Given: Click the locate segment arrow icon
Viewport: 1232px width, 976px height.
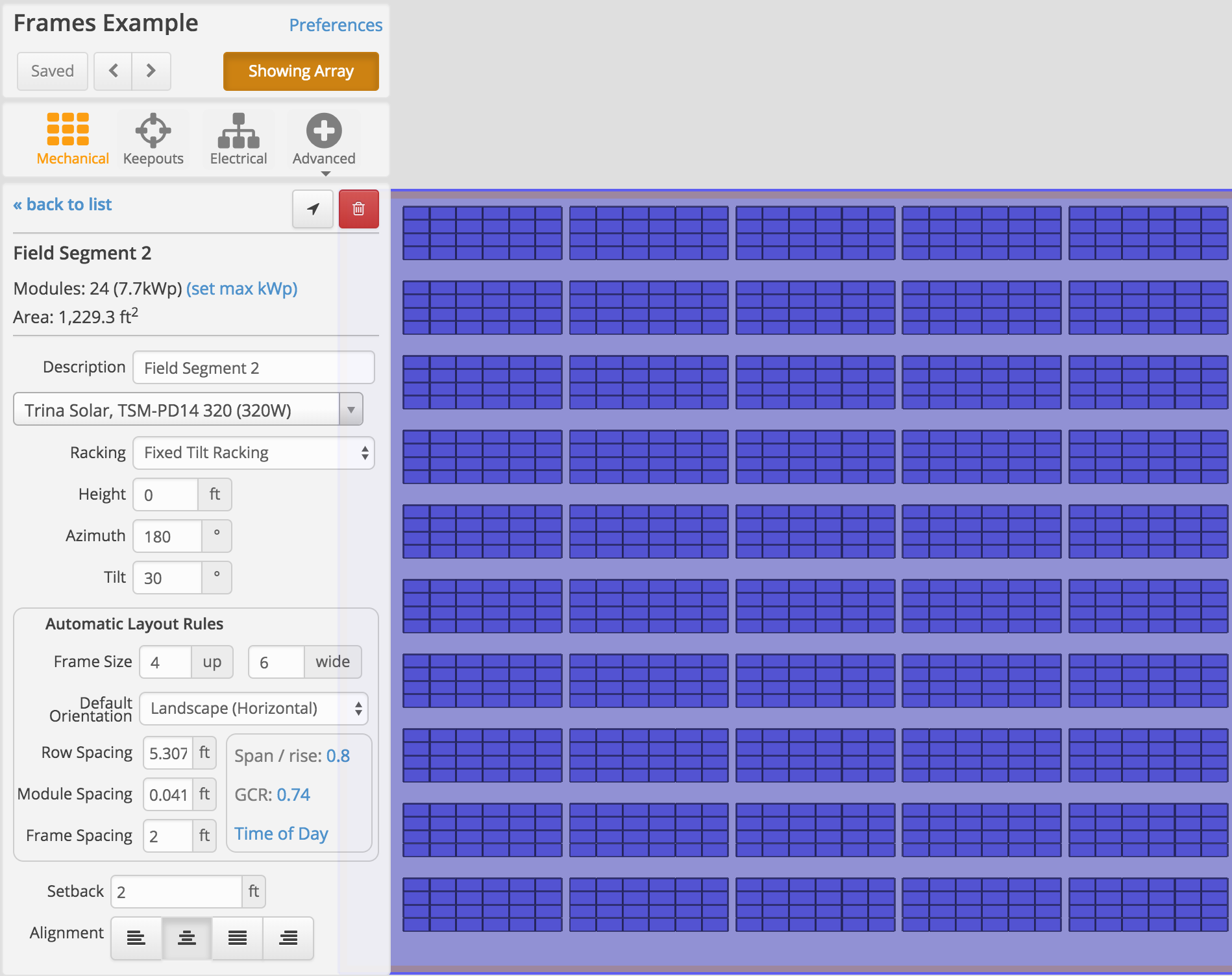Looking at the screenshot, I should tap(313, 209).
